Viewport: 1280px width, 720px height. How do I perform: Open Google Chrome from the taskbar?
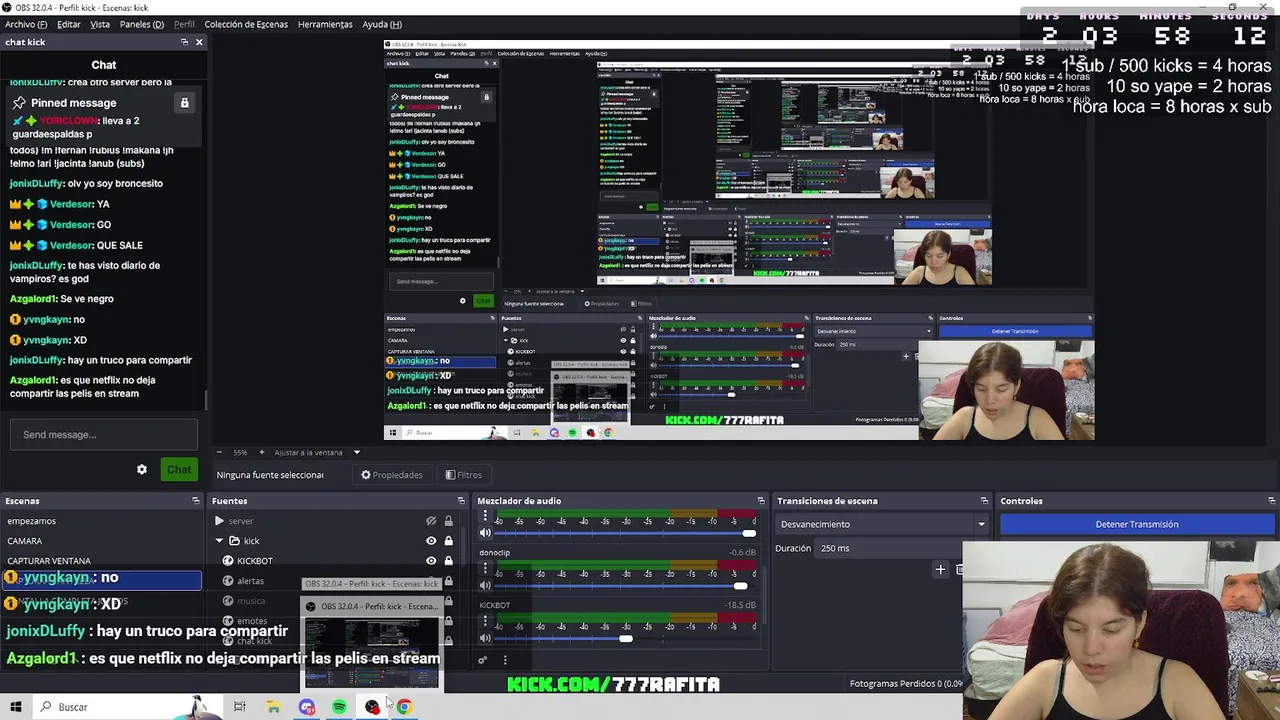[404, 707]
